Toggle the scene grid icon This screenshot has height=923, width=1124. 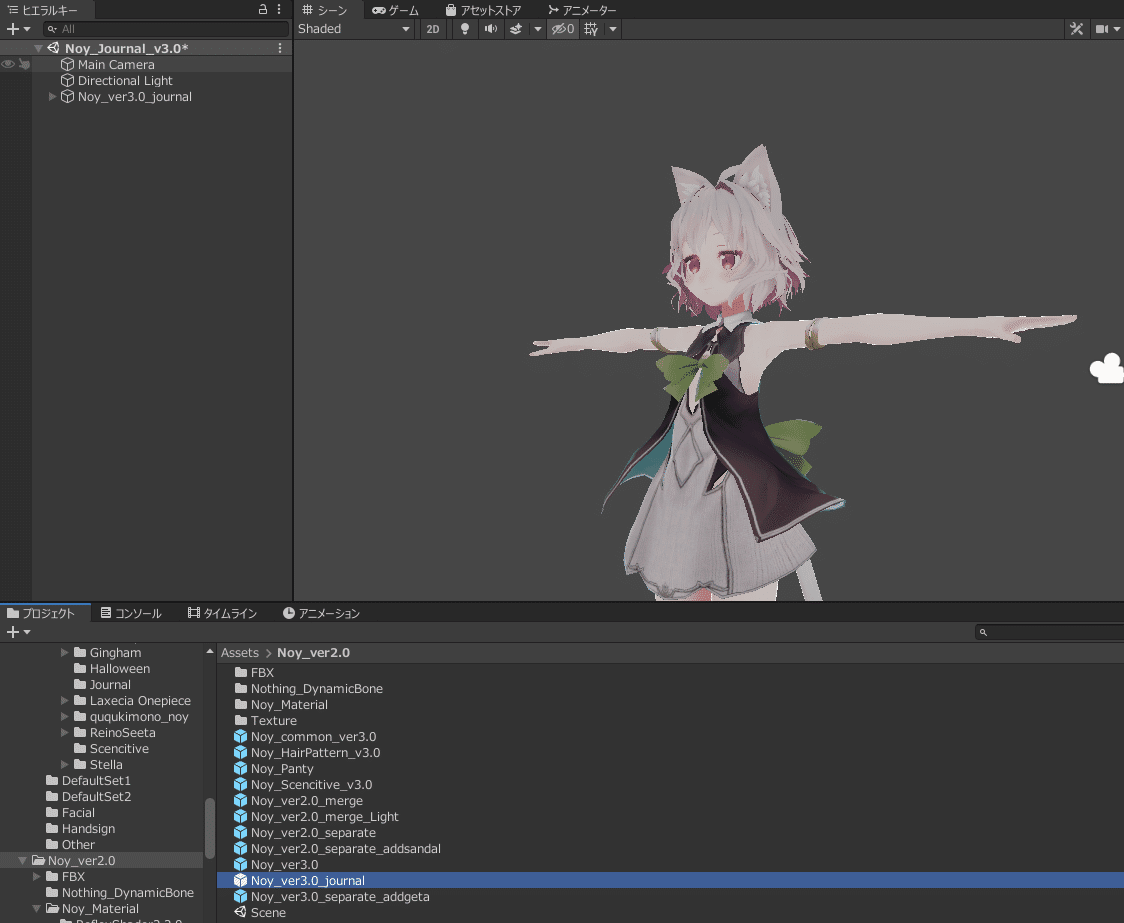591,29
